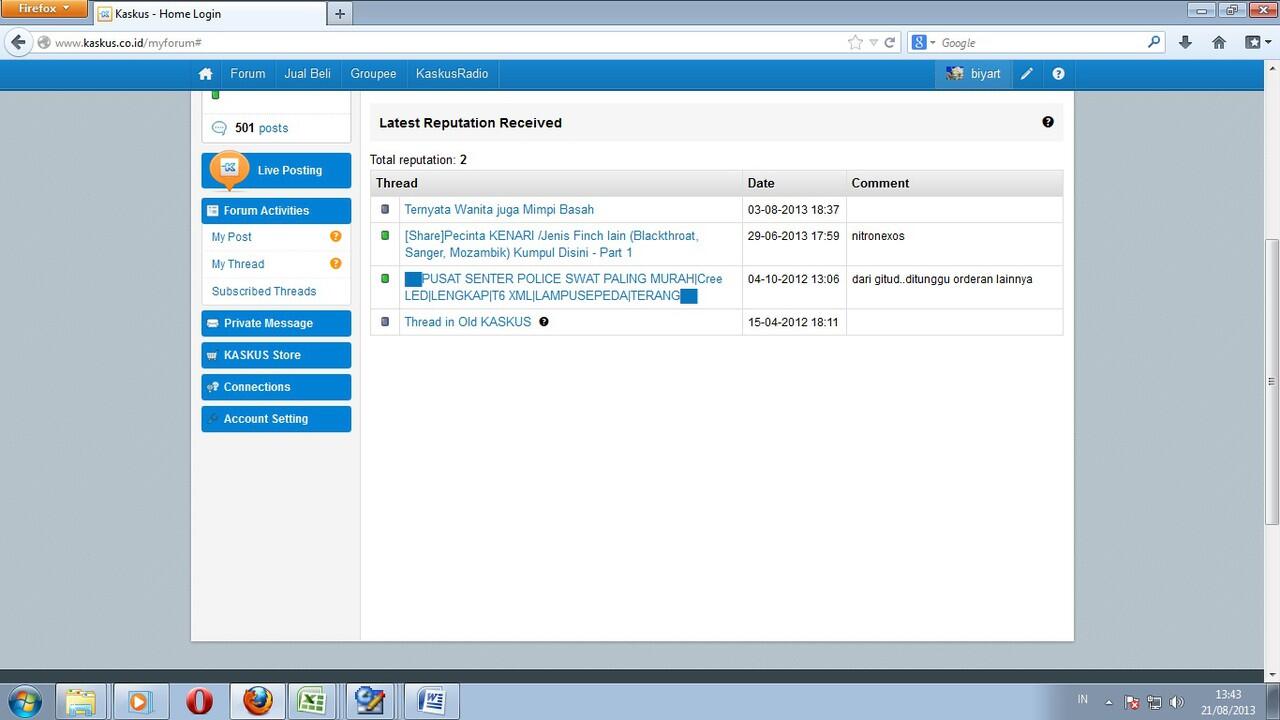Open Account Setting in sidebar
The image size is (1280, 720).
(276, 419)
